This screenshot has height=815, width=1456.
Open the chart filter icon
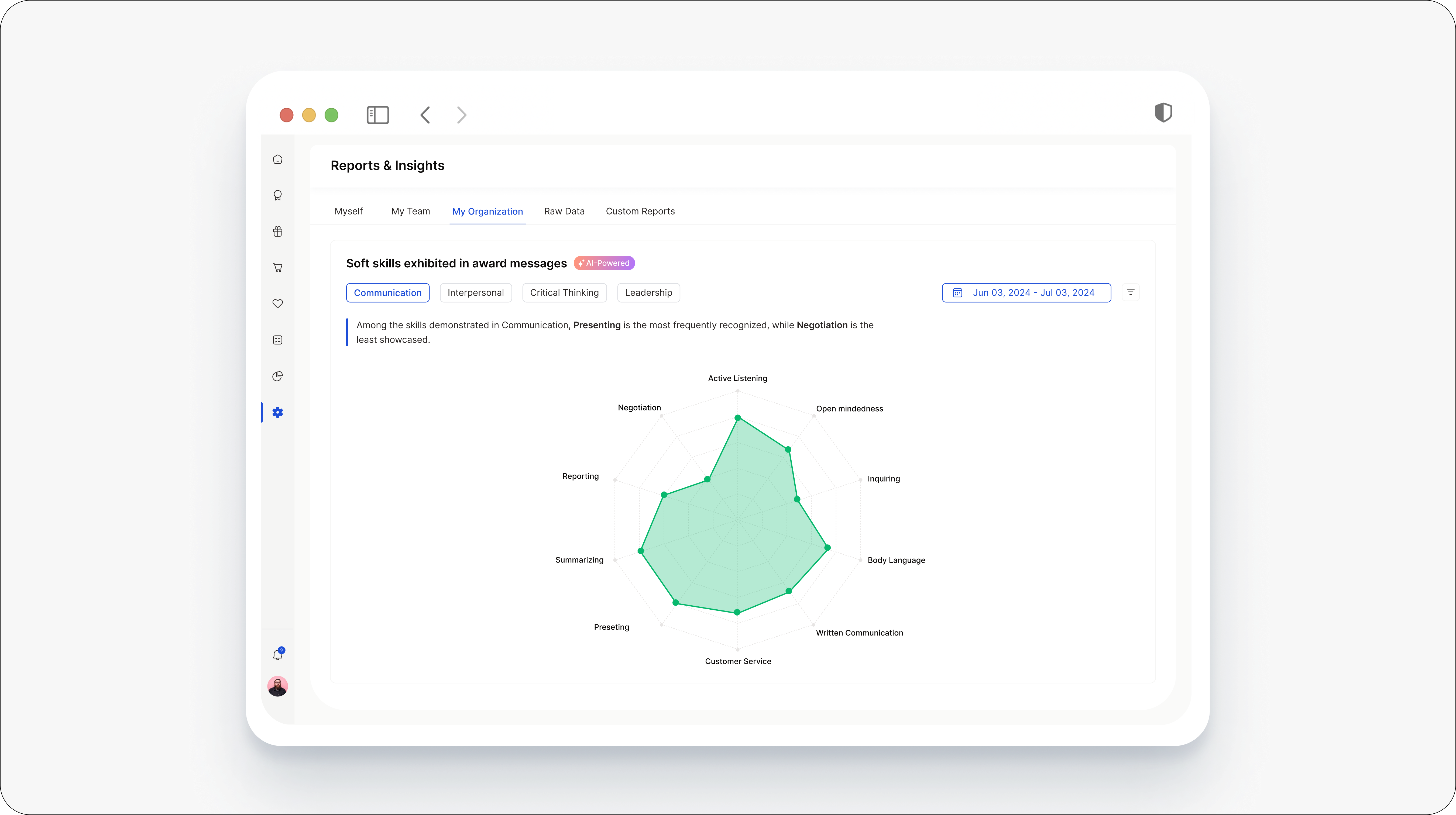click(x=1131, y=292)
